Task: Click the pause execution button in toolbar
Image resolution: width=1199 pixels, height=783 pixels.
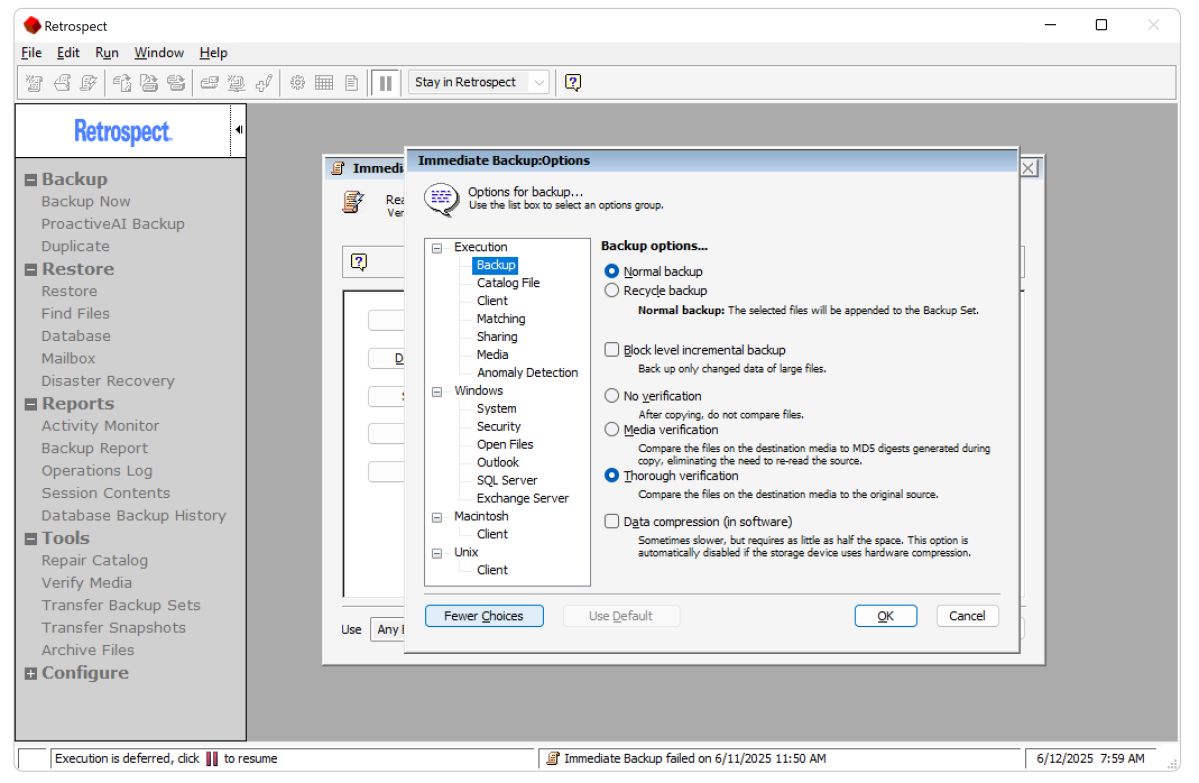Action: tap(385, 83)
